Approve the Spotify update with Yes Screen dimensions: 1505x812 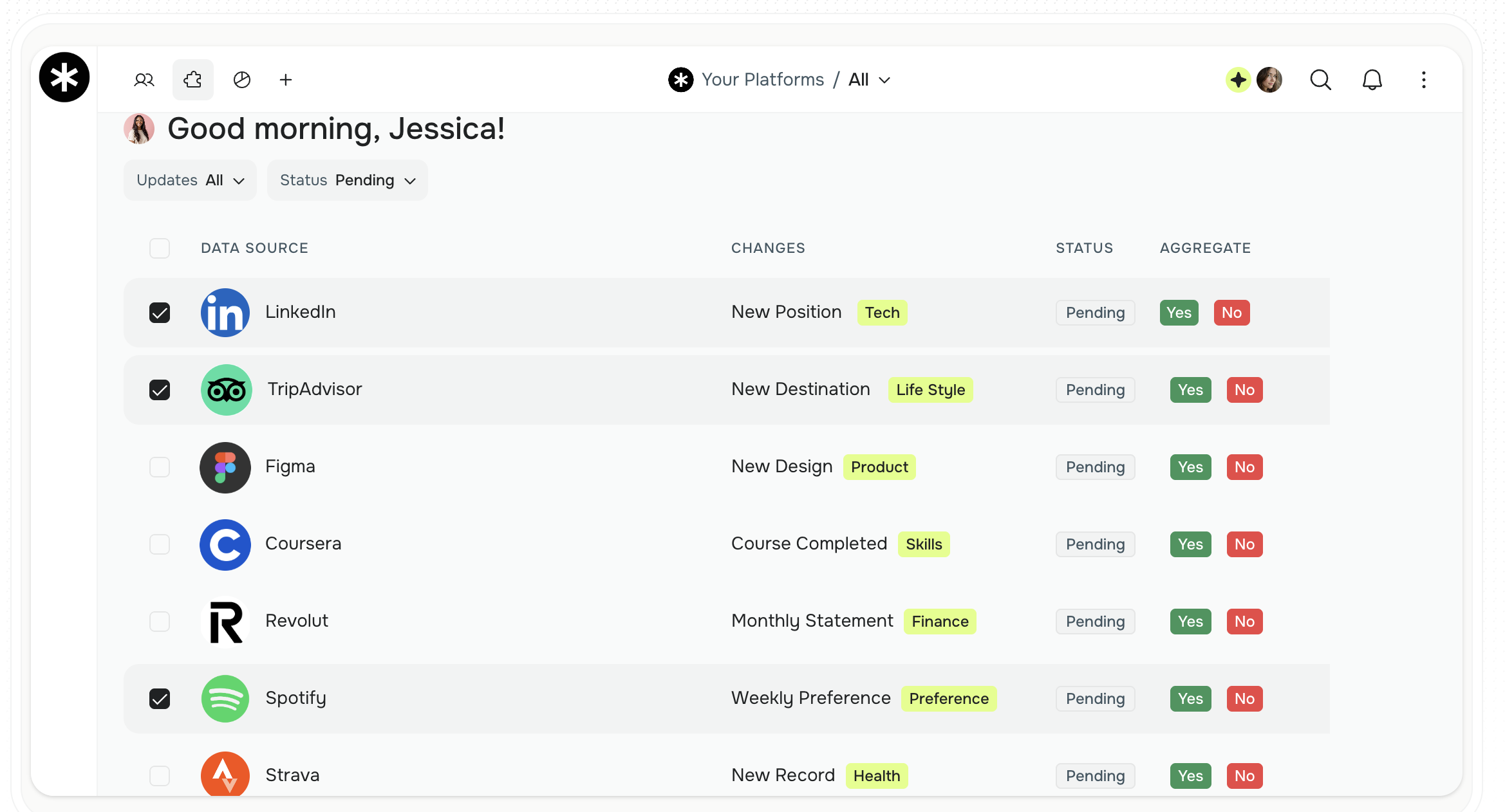tap(1190, 698)
